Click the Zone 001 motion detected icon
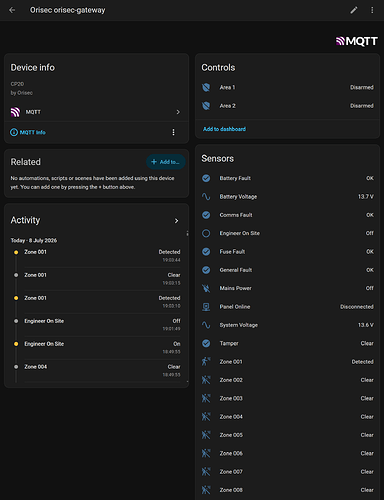 tap(206, 362)
